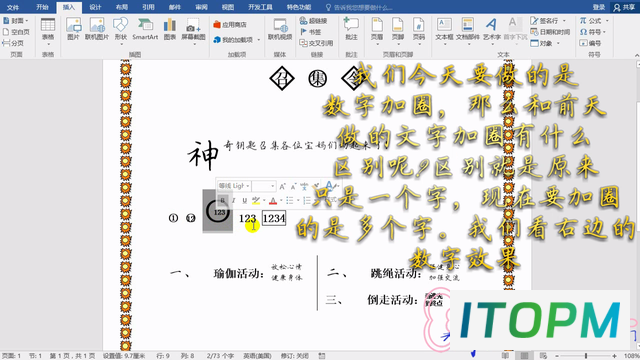Adjust the zoom slider in the status bar

(x=586, y=356)
